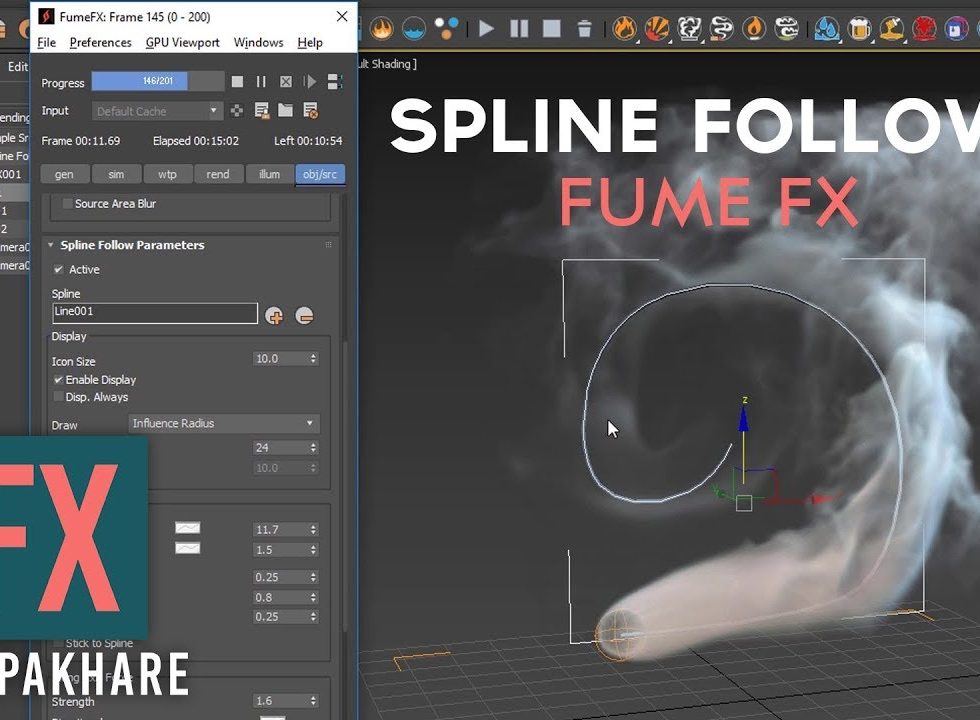This screenshot has height=720, width=980.
Task: Add a spline with the orange plus button
Action: click(x=274, y=316)
